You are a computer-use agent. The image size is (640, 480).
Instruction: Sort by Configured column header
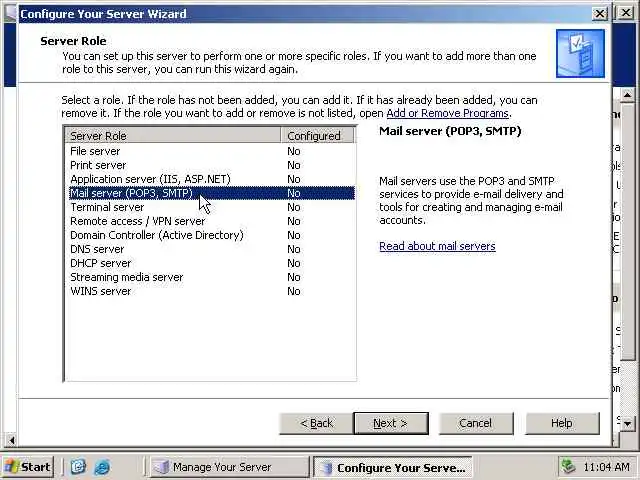[318, 135]
